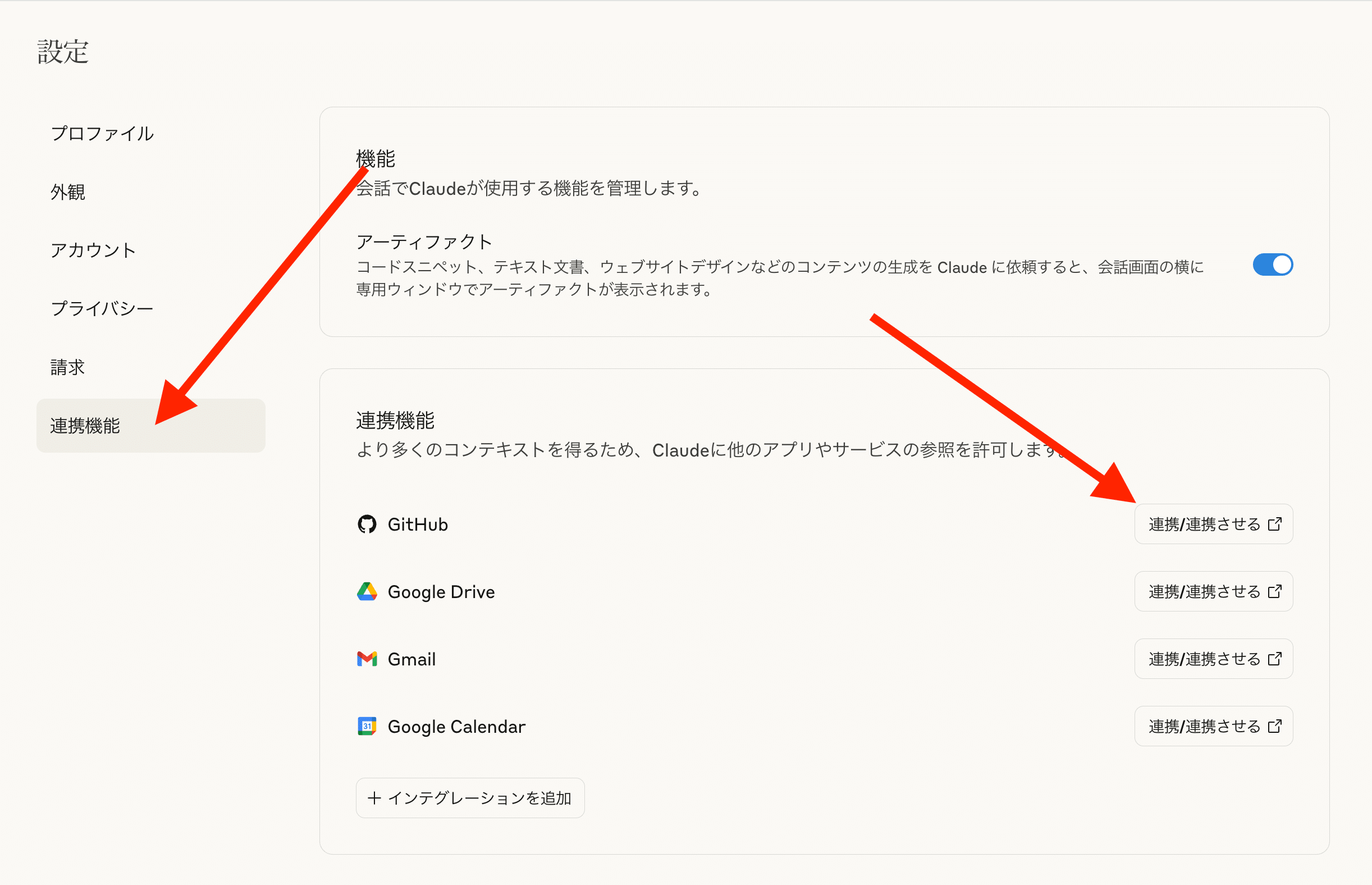Click the GitHub logo icon
The width and height of the screenshot is (1372, 885).
coord(367,524)
